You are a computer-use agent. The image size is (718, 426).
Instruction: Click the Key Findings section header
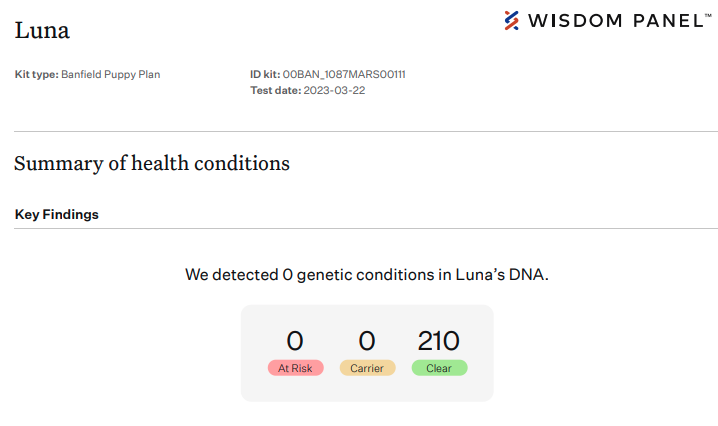point(57,214)
